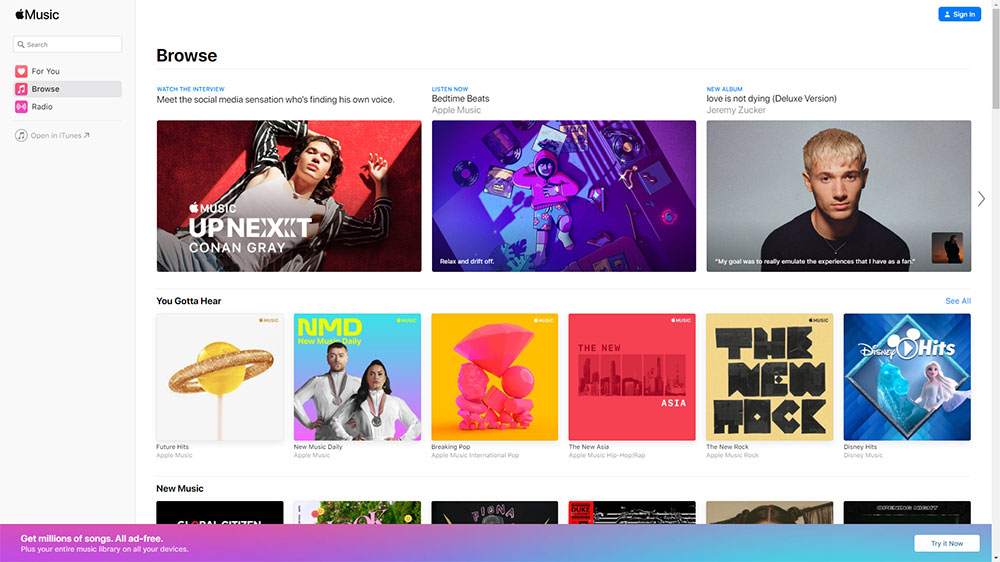This screenshot has height=562, width=1000.
Task: Open the Disney Hits playlist cover
Action: point(907,377)
